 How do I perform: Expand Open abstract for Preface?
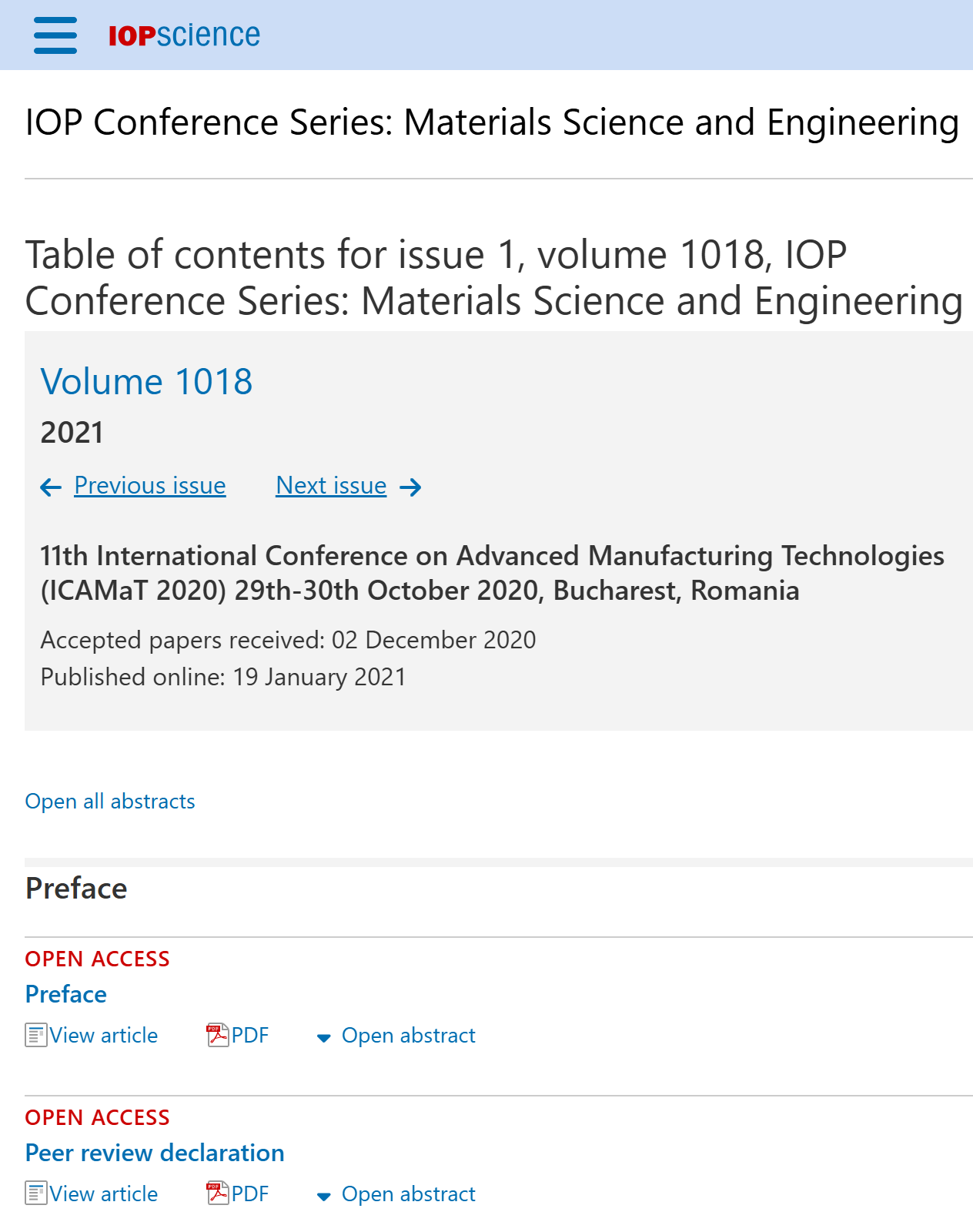tap(396, 1036)
